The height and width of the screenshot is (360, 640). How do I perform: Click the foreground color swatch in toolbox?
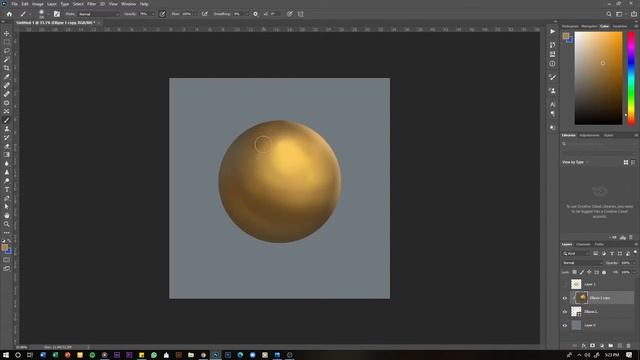[4, 247]
